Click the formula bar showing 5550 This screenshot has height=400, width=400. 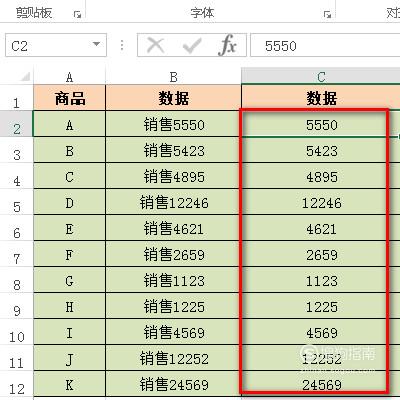tap(325, 45)
